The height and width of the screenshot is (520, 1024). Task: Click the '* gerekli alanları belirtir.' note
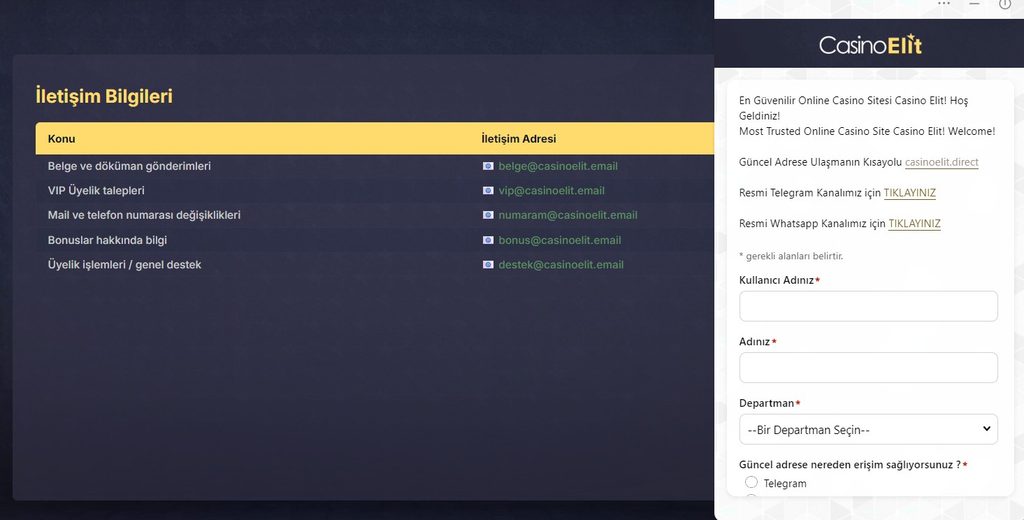tap(791, 256)
